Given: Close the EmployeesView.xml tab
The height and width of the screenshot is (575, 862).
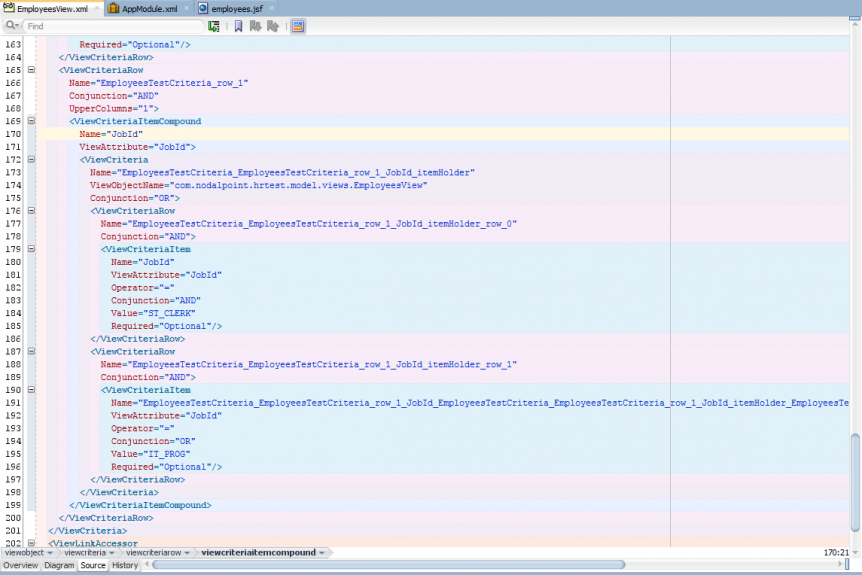Looking at the screenshot, I should [x=96, y=8].
